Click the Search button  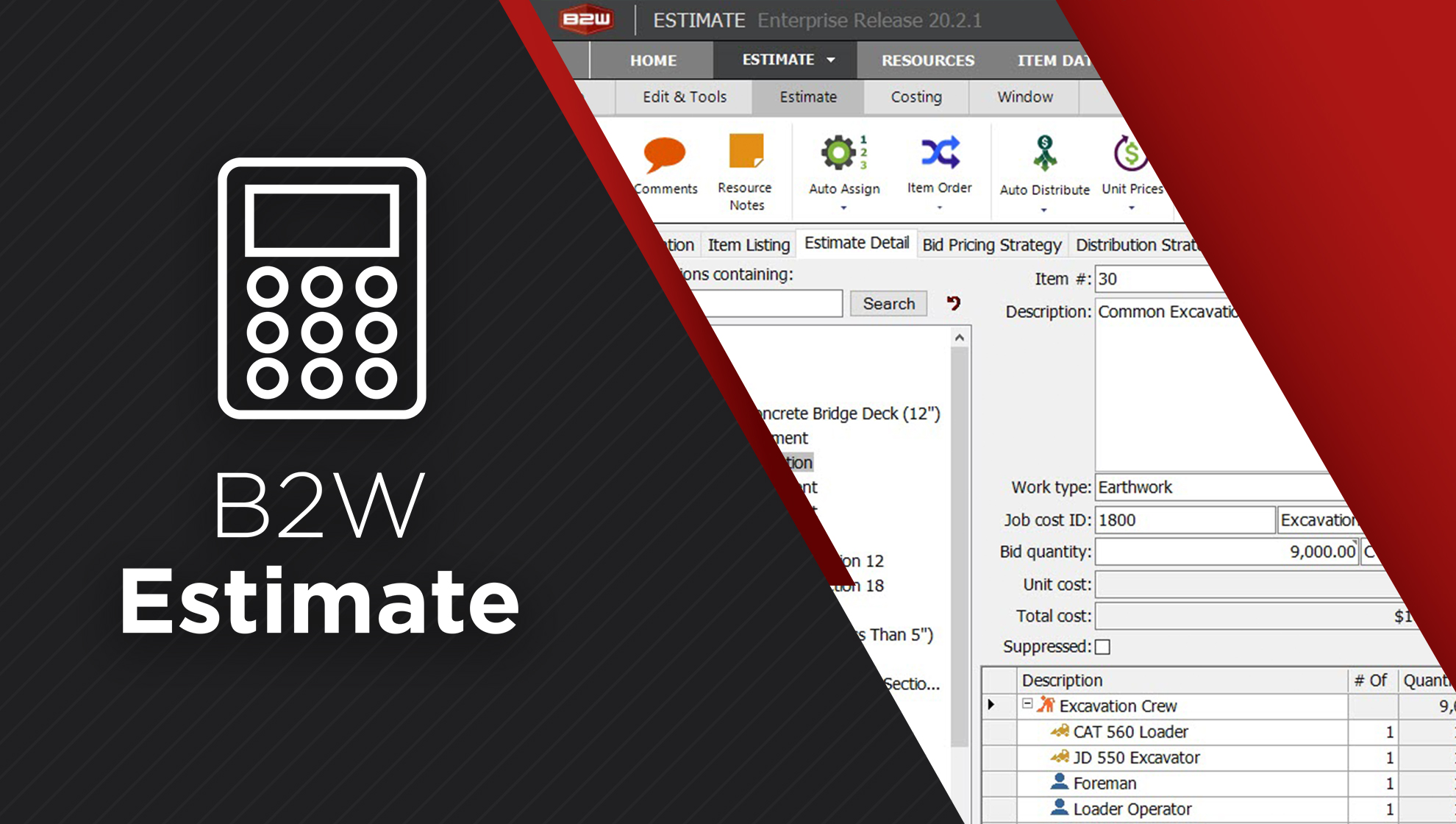[x=888, y=303]
